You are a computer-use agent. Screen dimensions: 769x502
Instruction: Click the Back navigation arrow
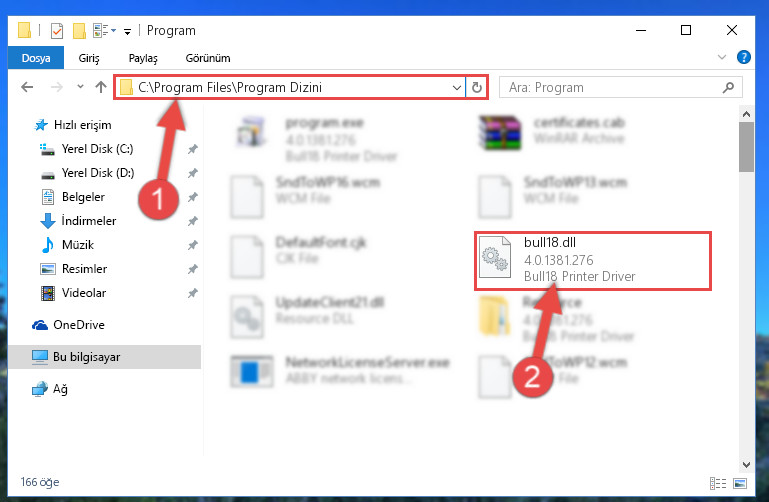pyautogui.click(x=27, y=87)
